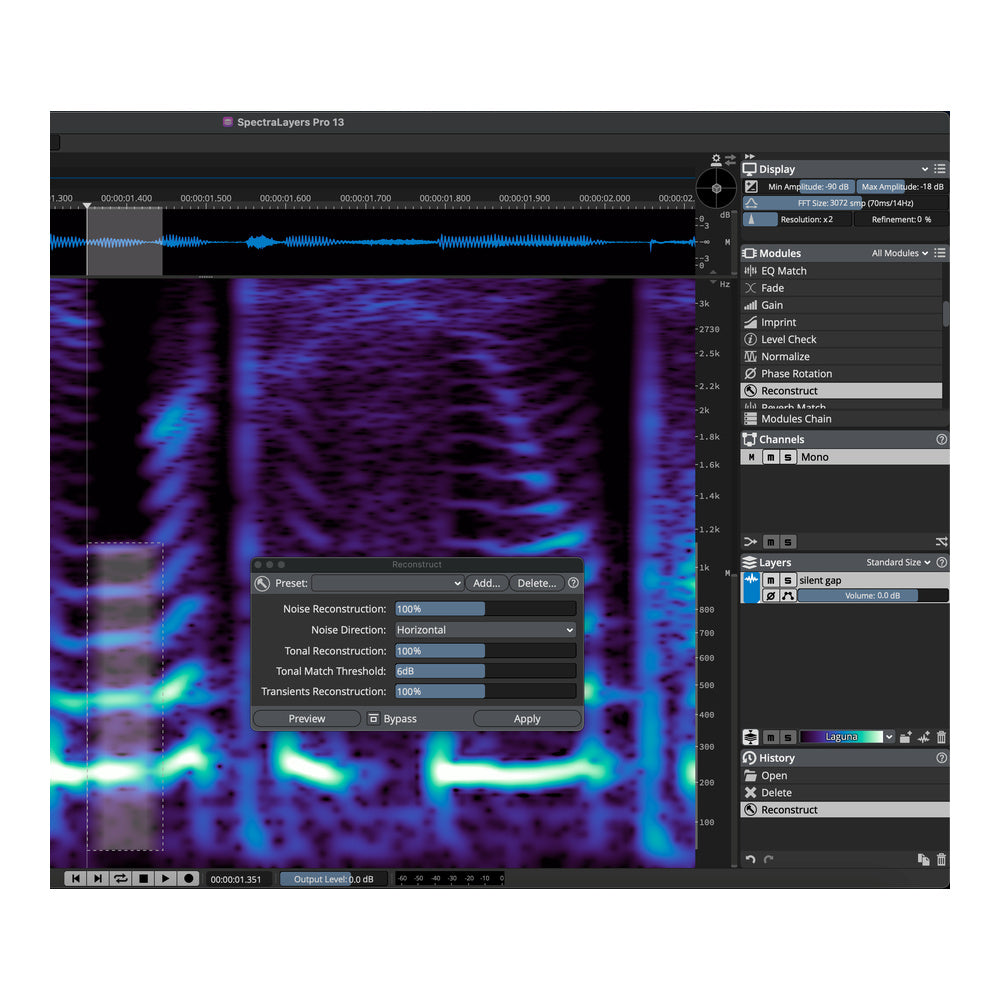Open the All Modules filter dropdown
The width and height of the screenshot is (1000, 1000).
pos(900,253)
